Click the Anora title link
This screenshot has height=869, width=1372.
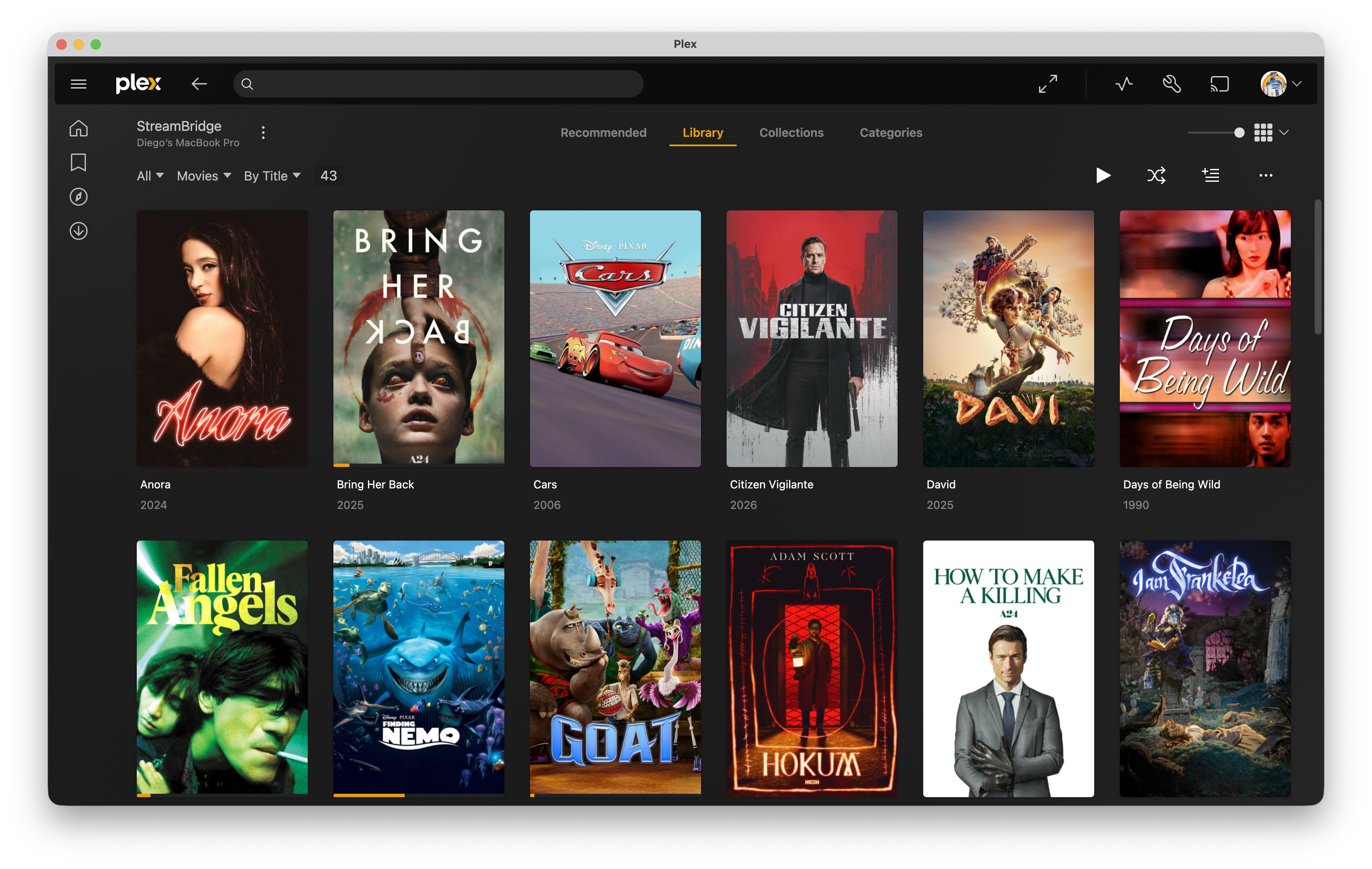coord(155,485)
